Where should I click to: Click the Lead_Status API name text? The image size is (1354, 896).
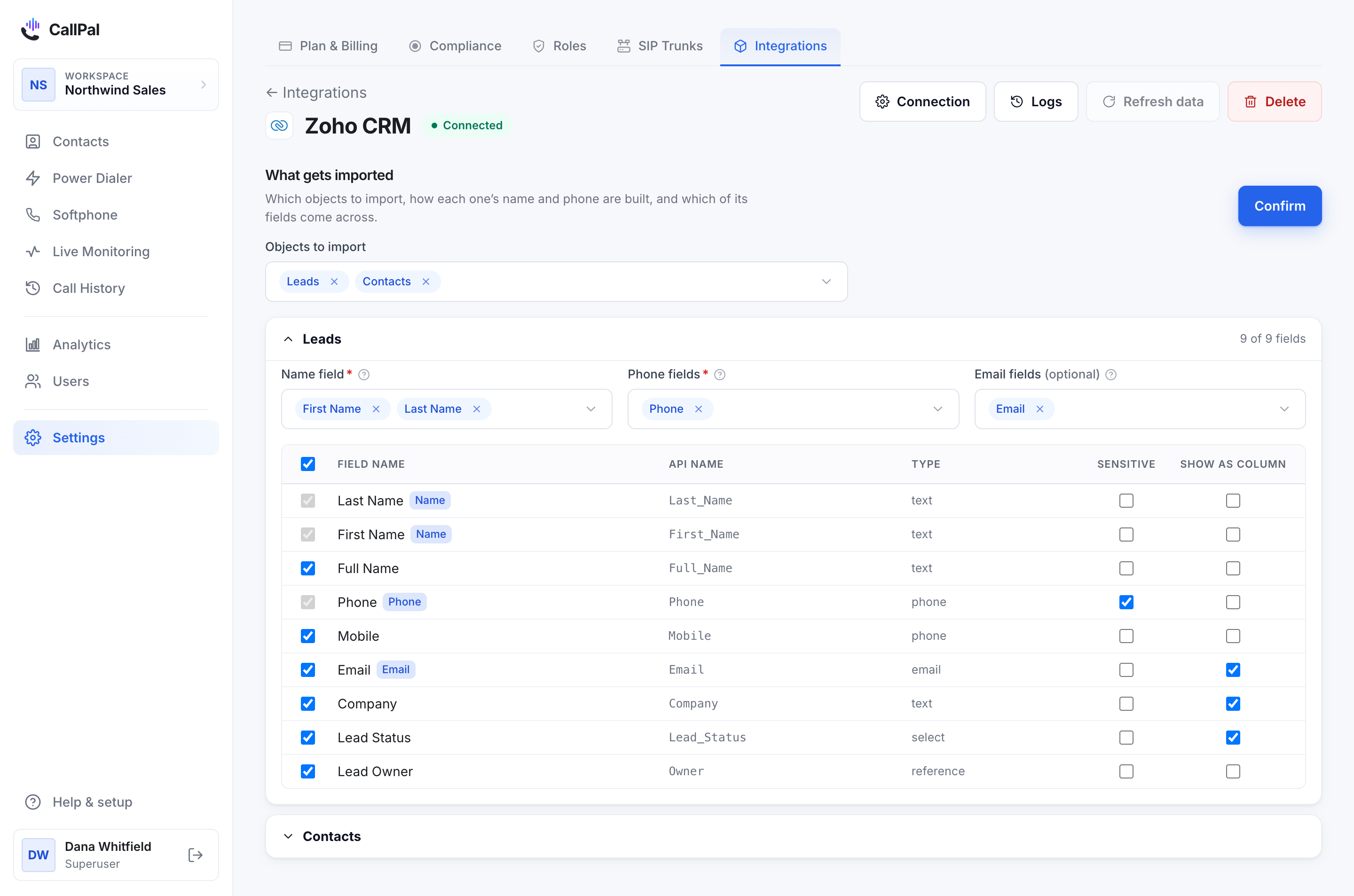(x=707, y=738)
